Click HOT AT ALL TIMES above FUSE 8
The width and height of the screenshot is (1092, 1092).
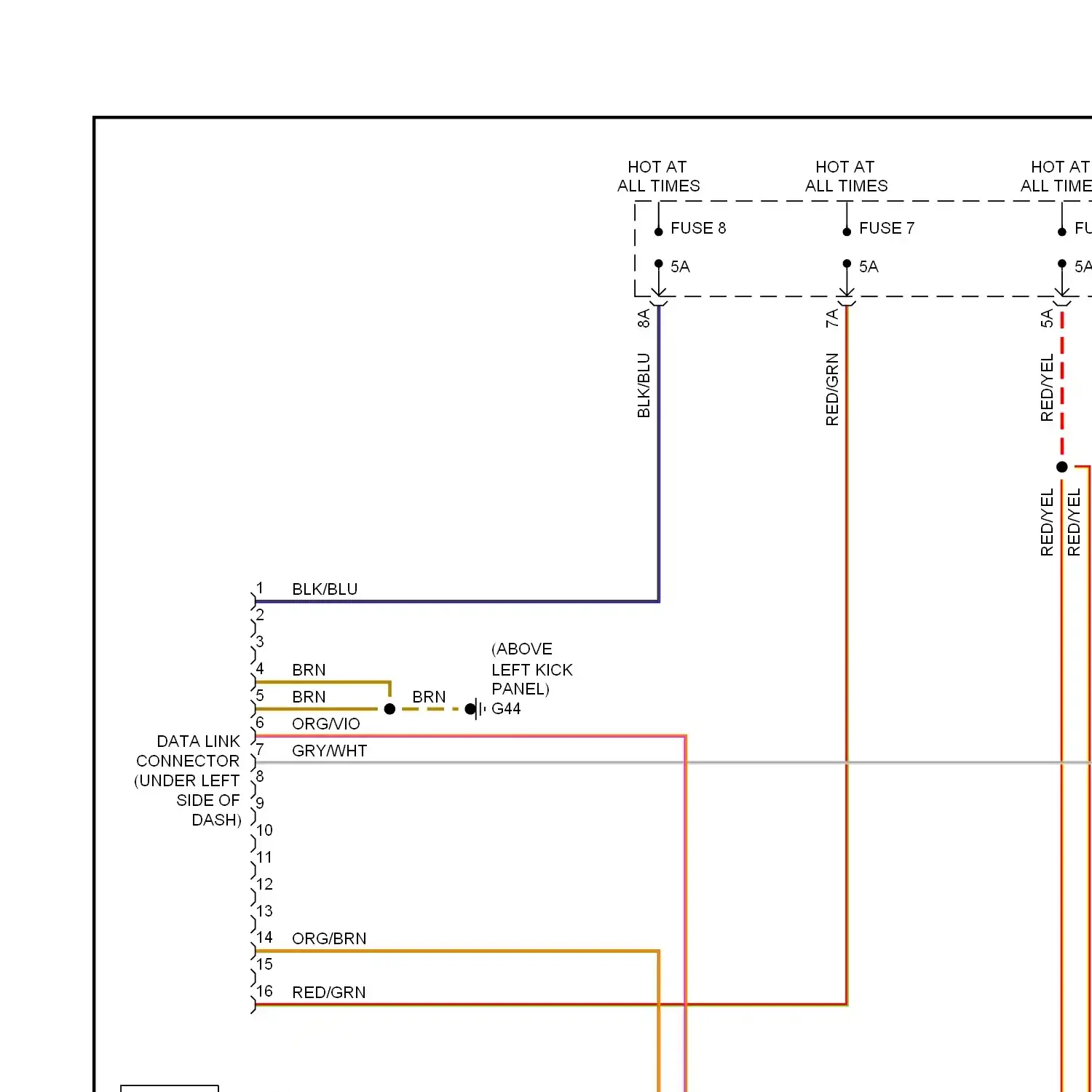(x=658, y=176)
